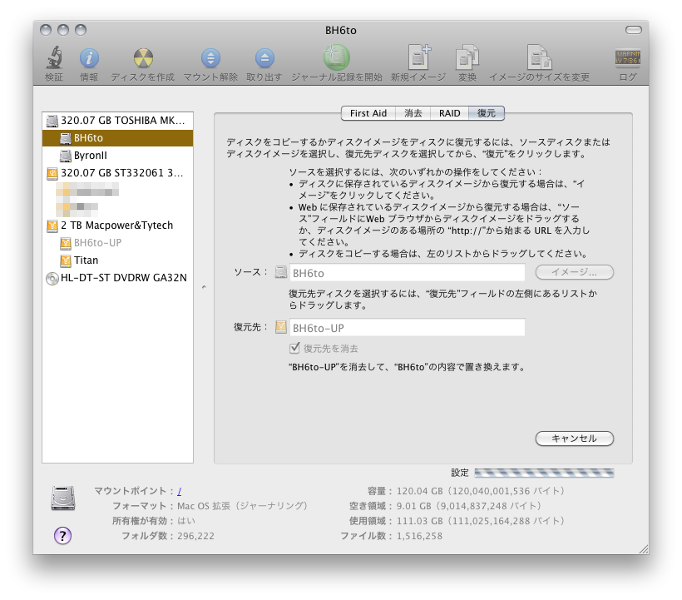Click the capacity value 120.04 GB
Screen dimensions: 682x600
480,491
